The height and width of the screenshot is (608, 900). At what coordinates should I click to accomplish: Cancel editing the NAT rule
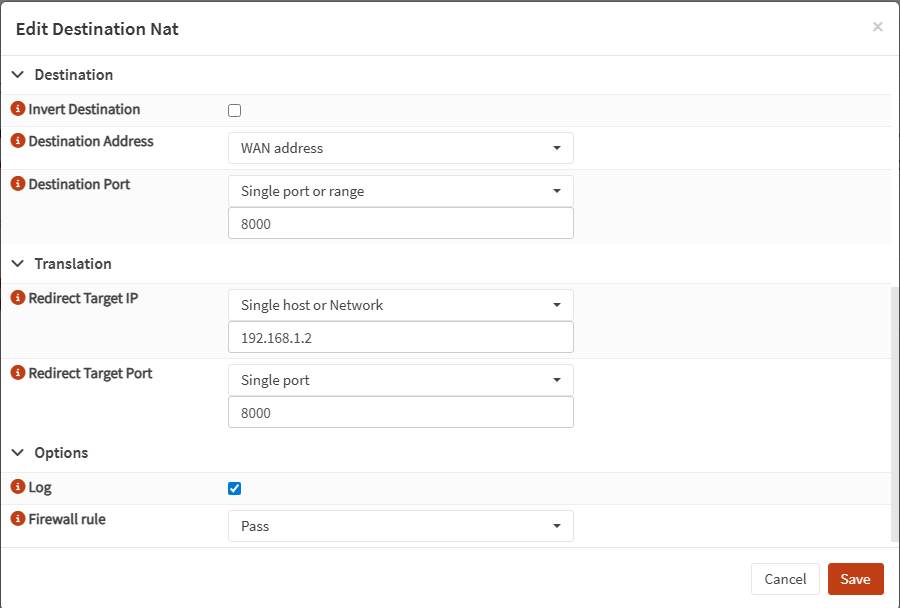coord(785,579)
